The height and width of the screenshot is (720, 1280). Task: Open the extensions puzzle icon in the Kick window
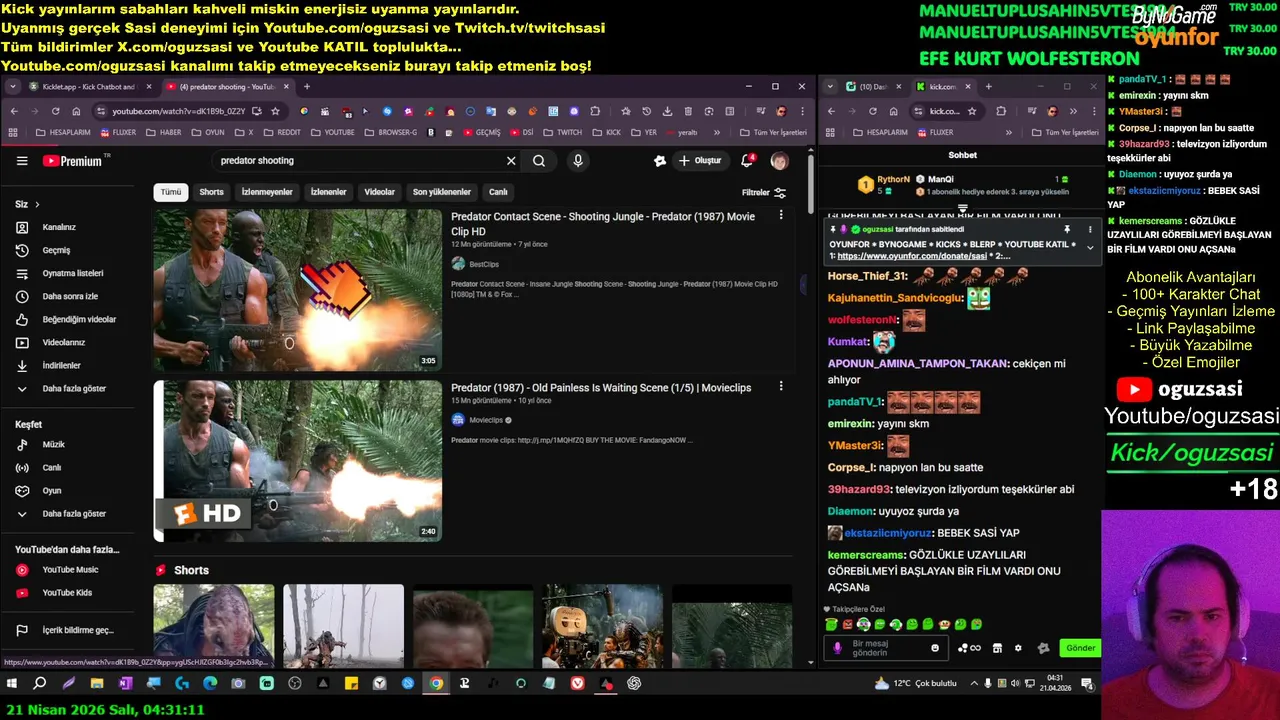point(1001,111)
